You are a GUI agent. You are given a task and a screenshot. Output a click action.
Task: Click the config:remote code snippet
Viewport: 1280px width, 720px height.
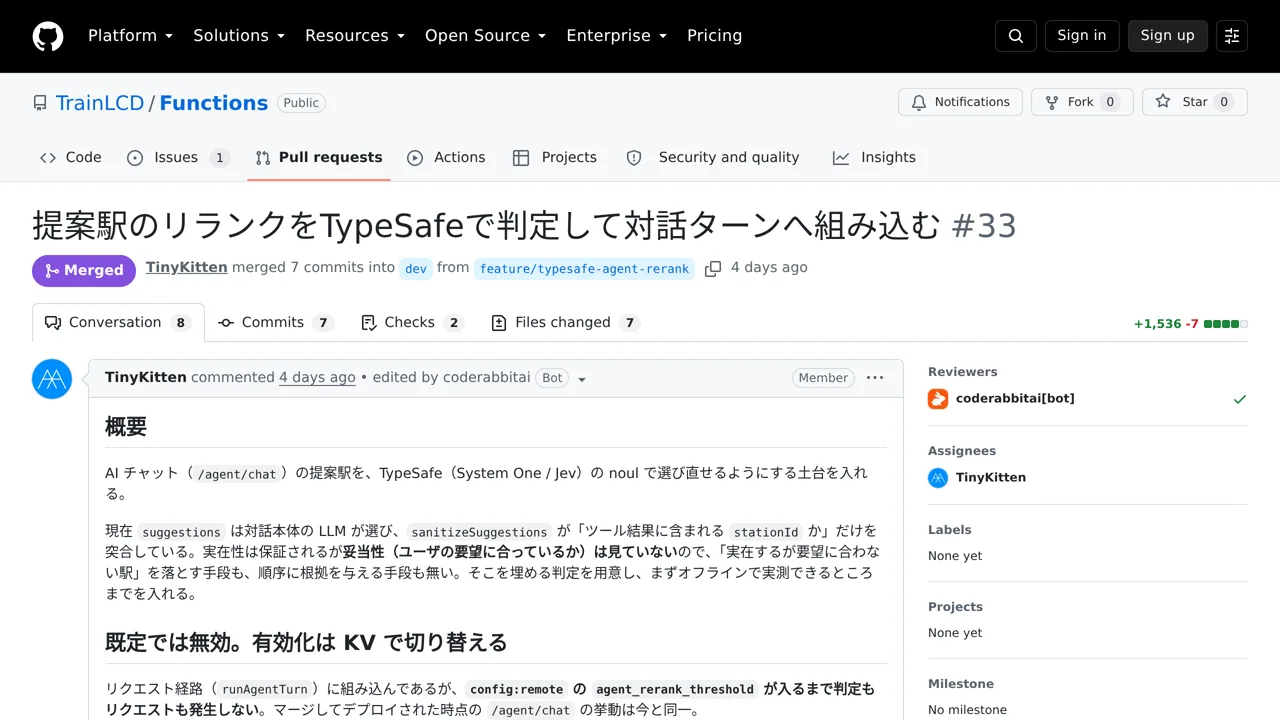(516, 690)
